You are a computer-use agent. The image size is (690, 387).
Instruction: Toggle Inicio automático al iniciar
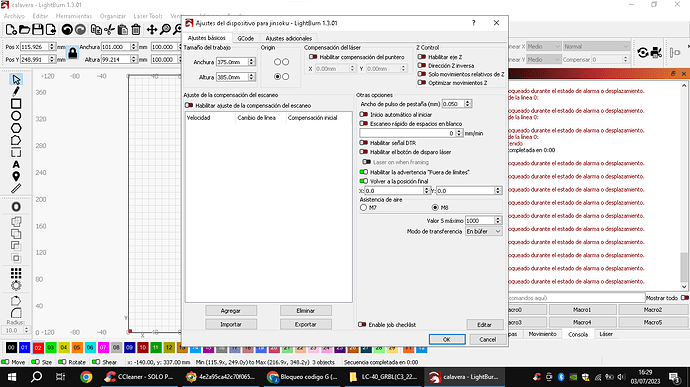click(x=363, y=114)
